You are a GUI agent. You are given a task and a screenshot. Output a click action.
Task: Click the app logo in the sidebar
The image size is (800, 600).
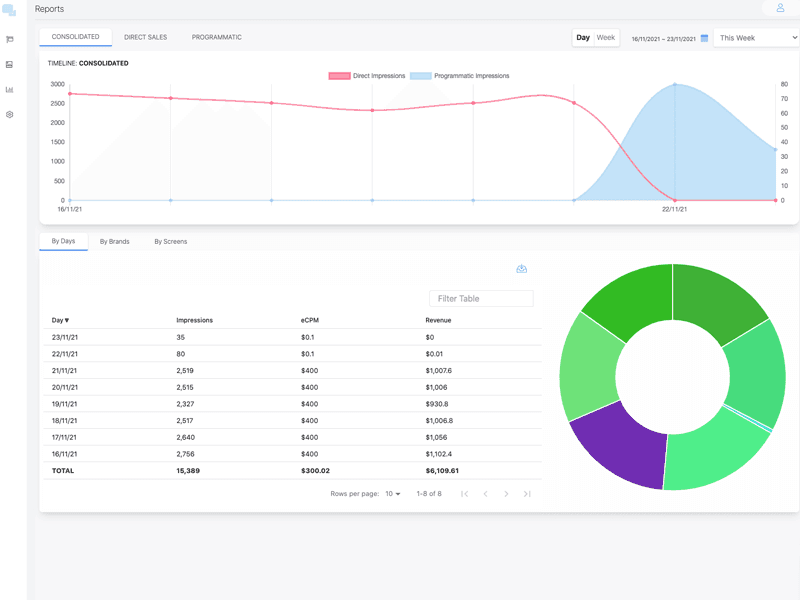[10, 10]
